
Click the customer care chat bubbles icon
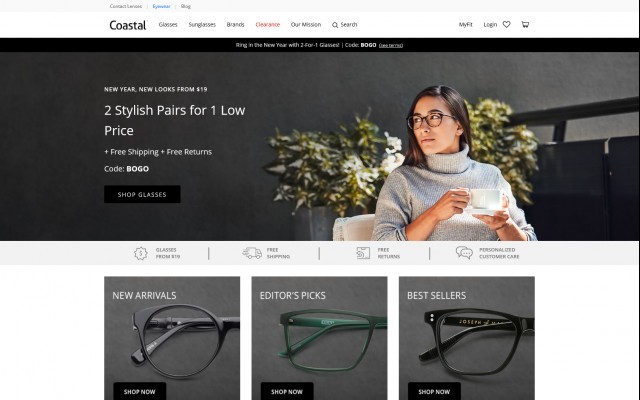tap(464, 253)
